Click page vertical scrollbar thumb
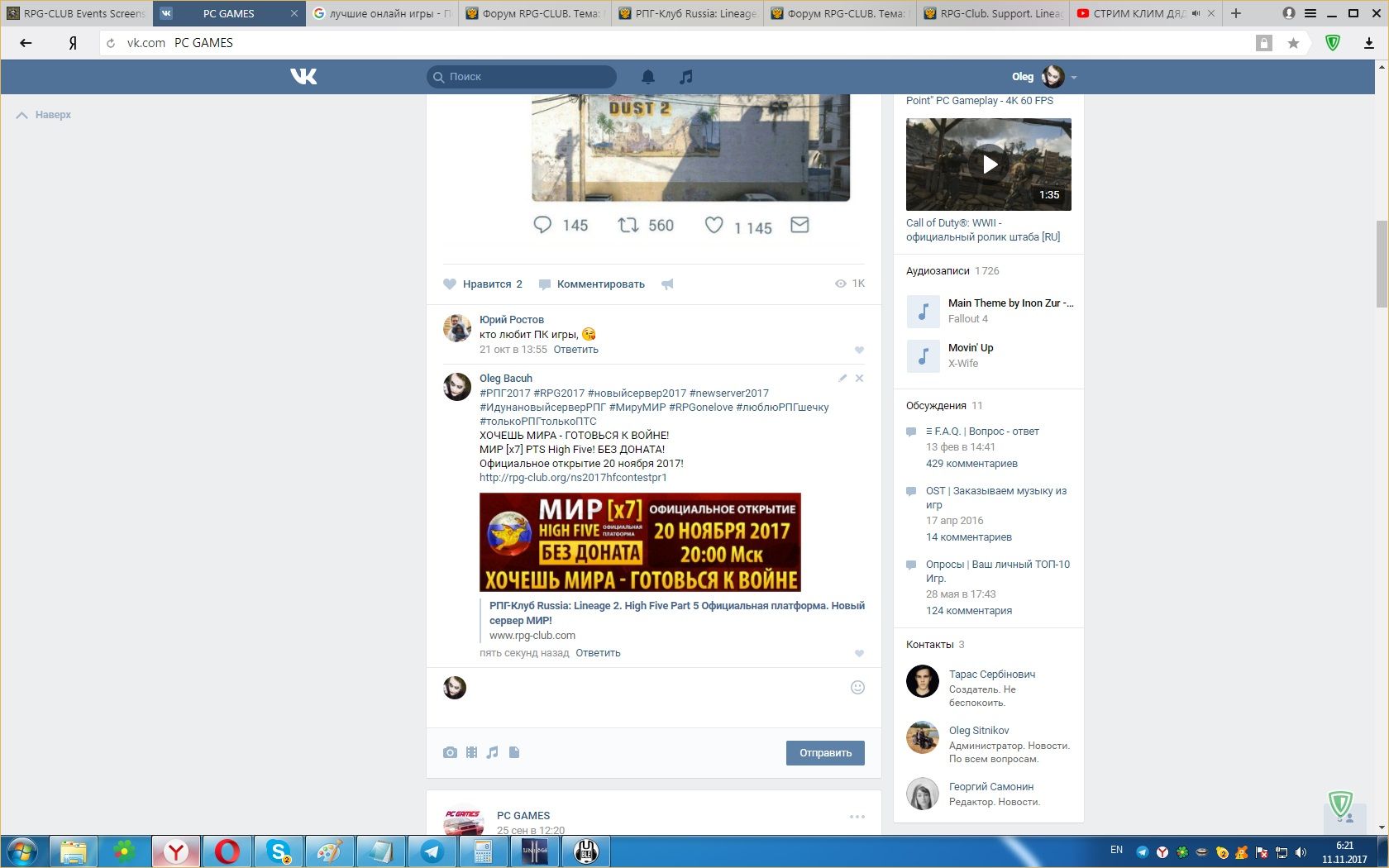 1382,264
